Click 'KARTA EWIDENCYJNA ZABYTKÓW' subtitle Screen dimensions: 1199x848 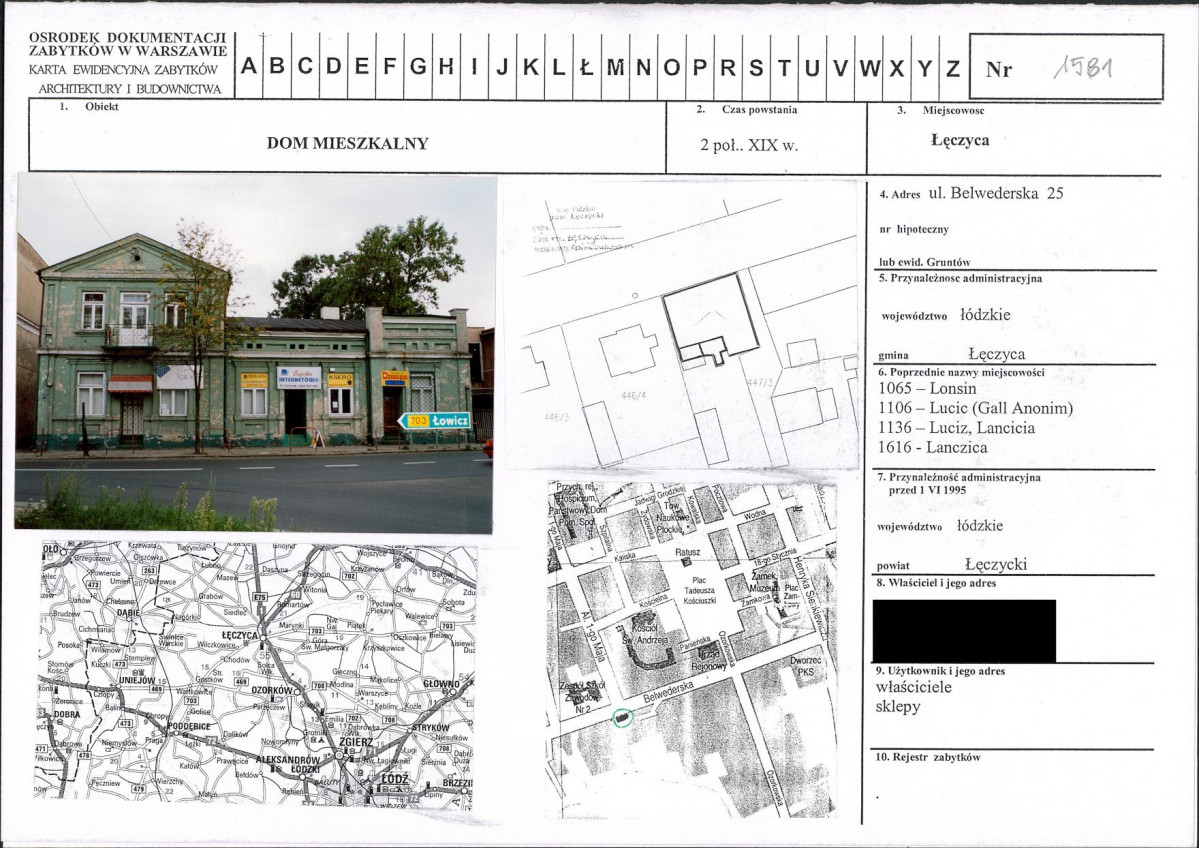124,70
